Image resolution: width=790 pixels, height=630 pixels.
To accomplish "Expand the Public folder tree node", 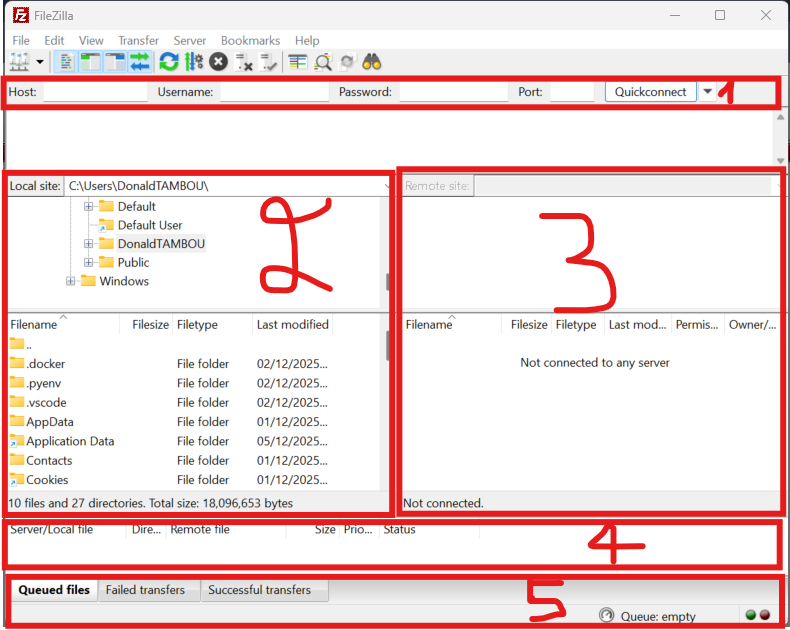I will point(89,262).
